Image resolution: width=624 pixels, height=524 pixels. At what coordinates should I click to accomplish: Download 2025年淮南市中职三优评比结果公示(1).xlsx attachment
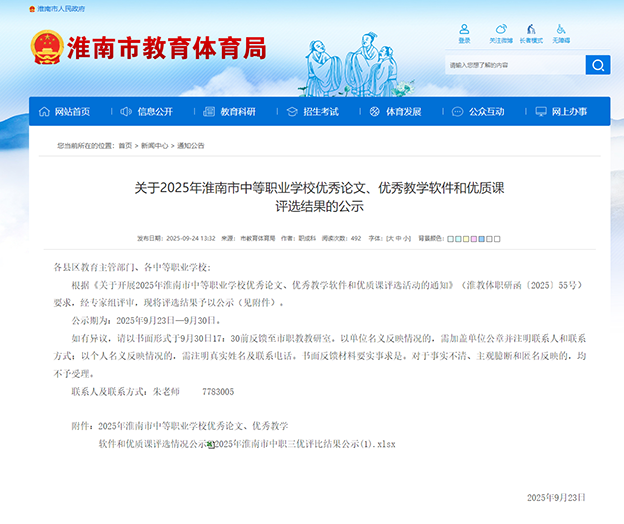(306, 443)
